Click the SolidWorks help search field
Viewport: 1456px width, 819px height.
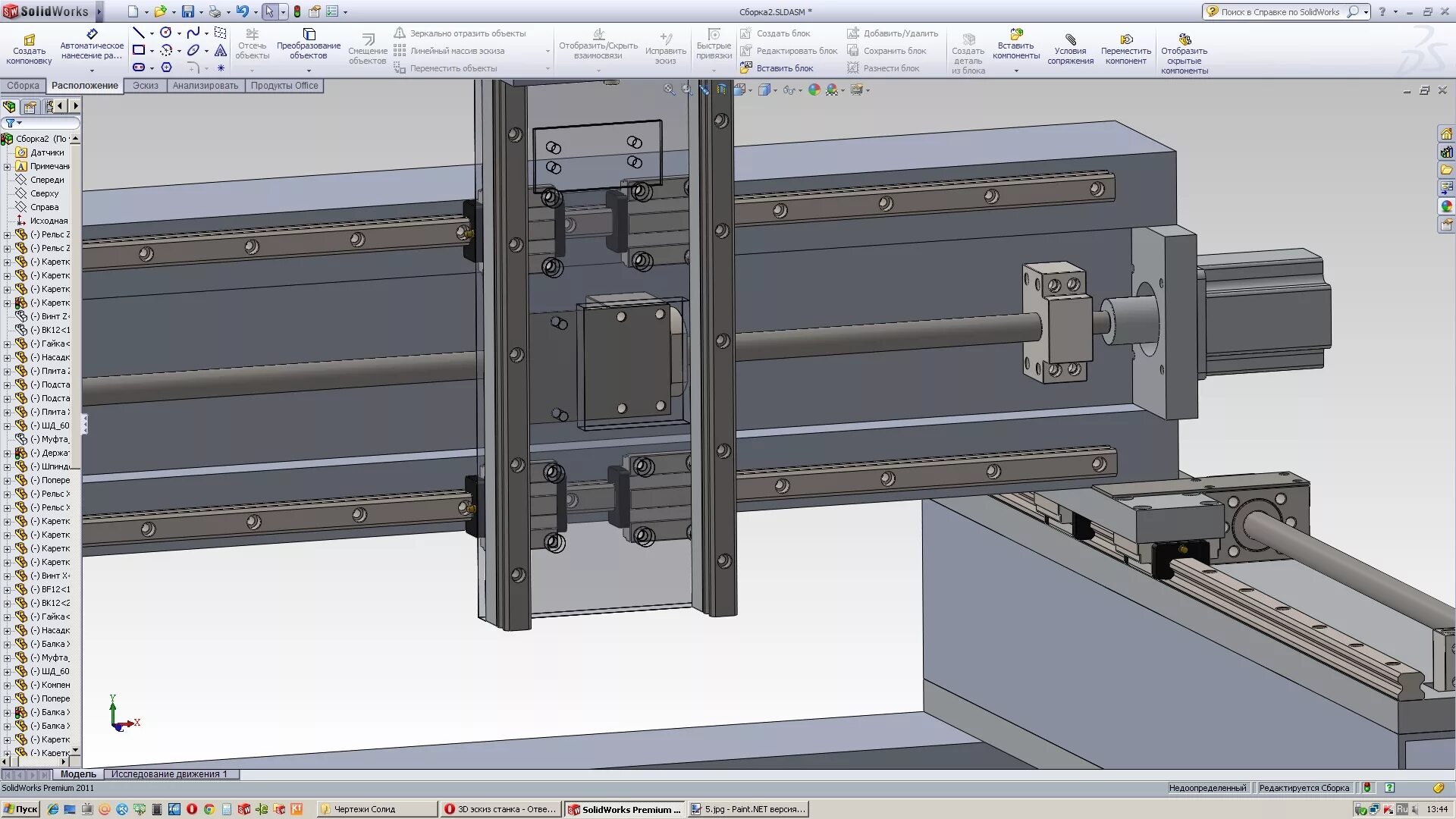click(x=1282, y=12)
